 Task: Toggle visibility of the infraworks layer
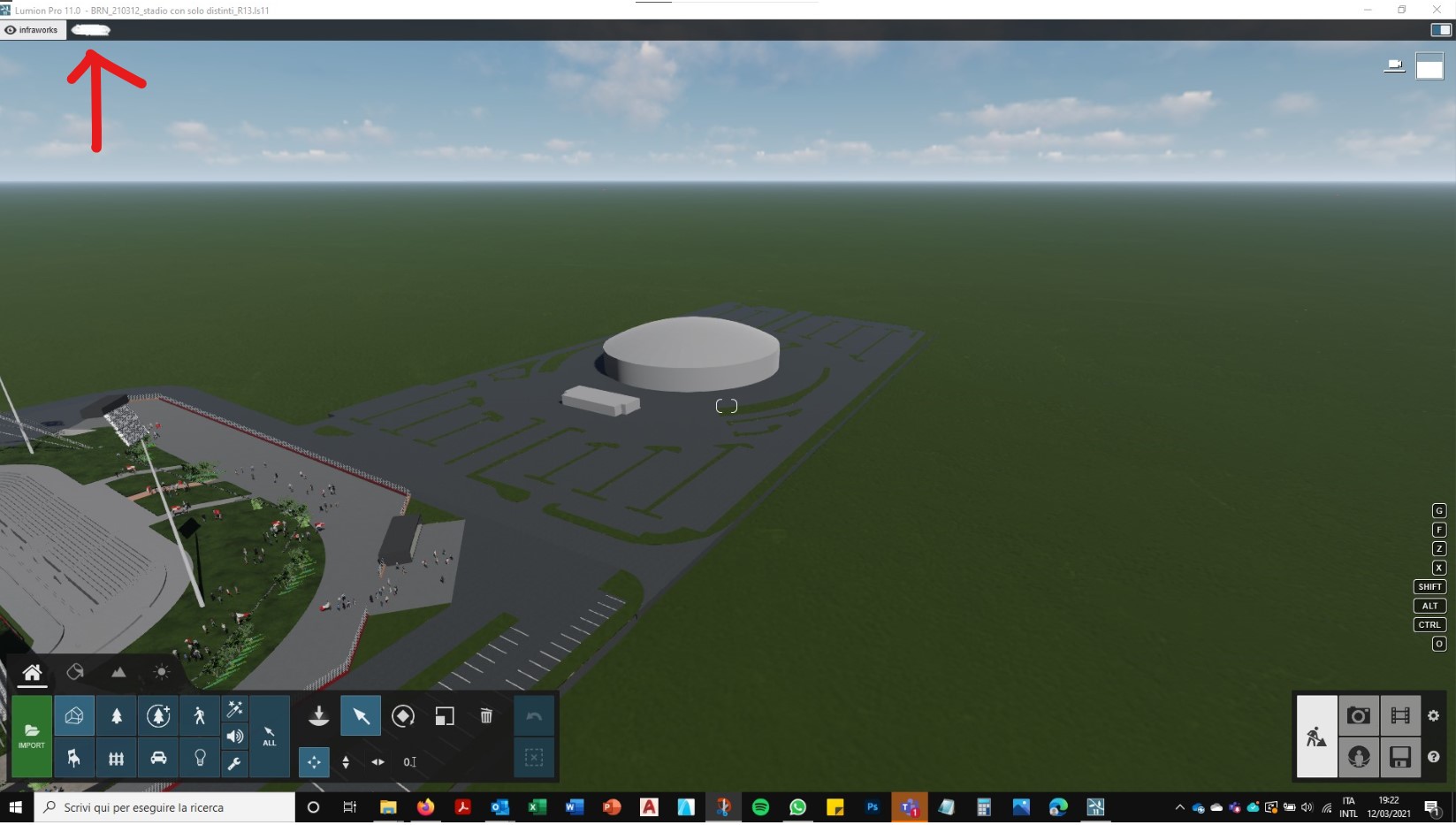[x=11, y=30]
